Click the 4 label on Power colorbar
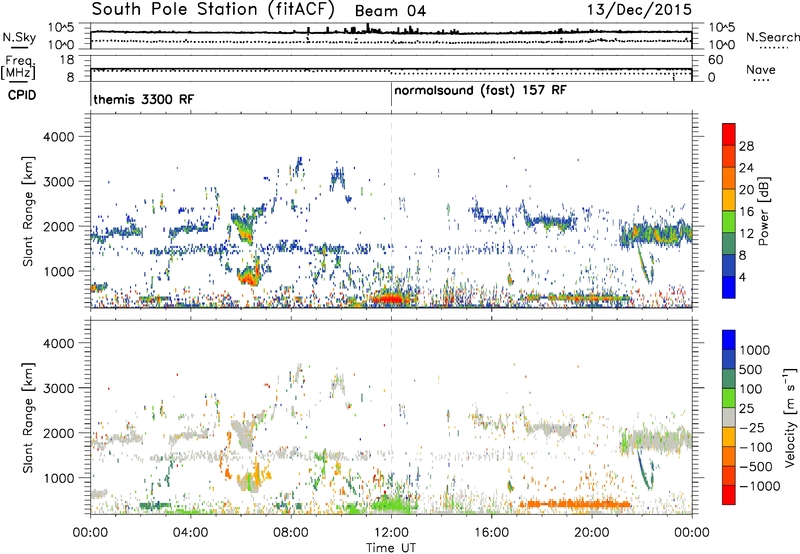800x554 pixels. [x=742, y=278]
